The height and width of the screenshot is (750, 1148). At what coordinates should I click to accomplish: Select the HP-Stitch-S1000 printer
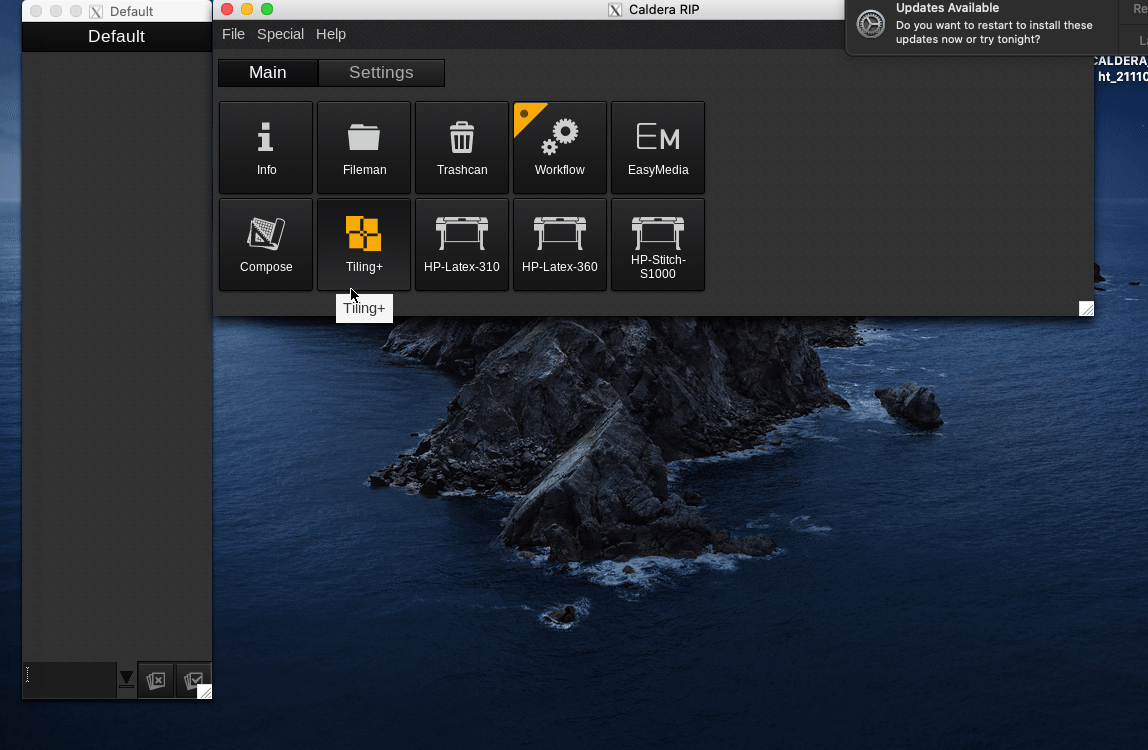point(657,244)
